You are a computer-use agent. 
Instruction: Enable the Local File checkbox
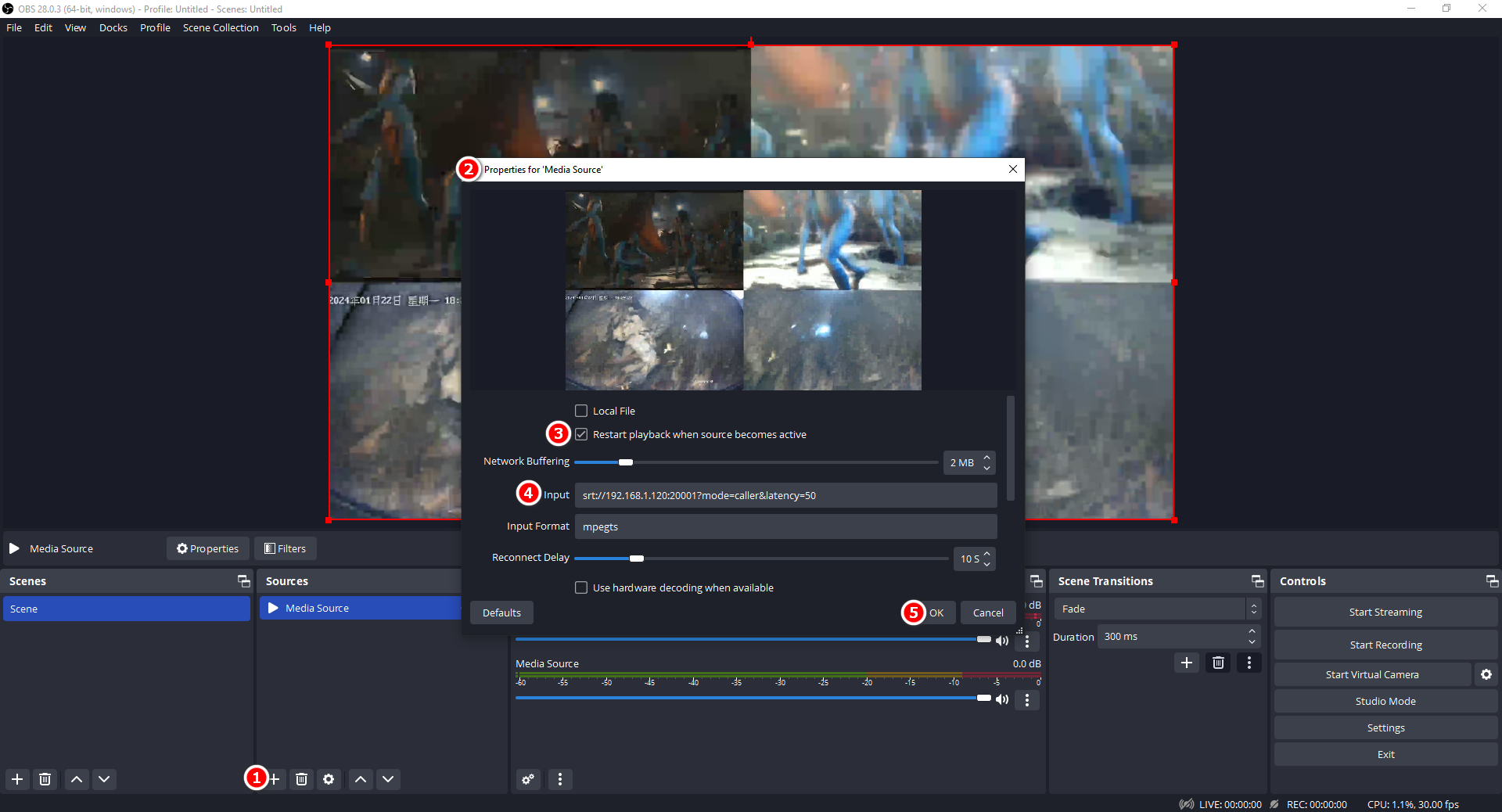(581, 411)
